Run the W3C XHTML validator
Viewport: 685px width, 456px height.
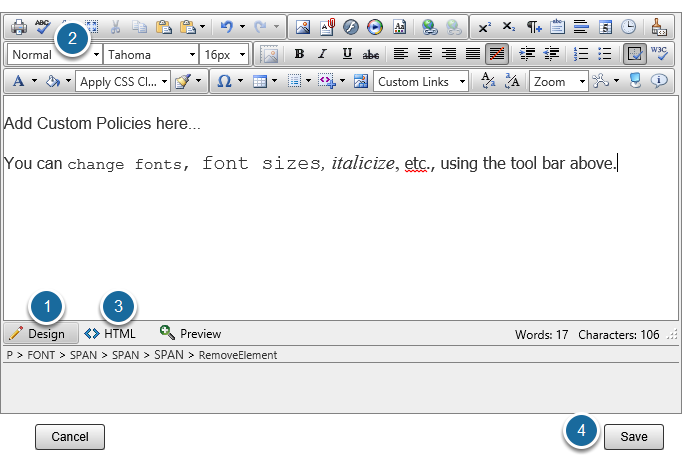659,54
